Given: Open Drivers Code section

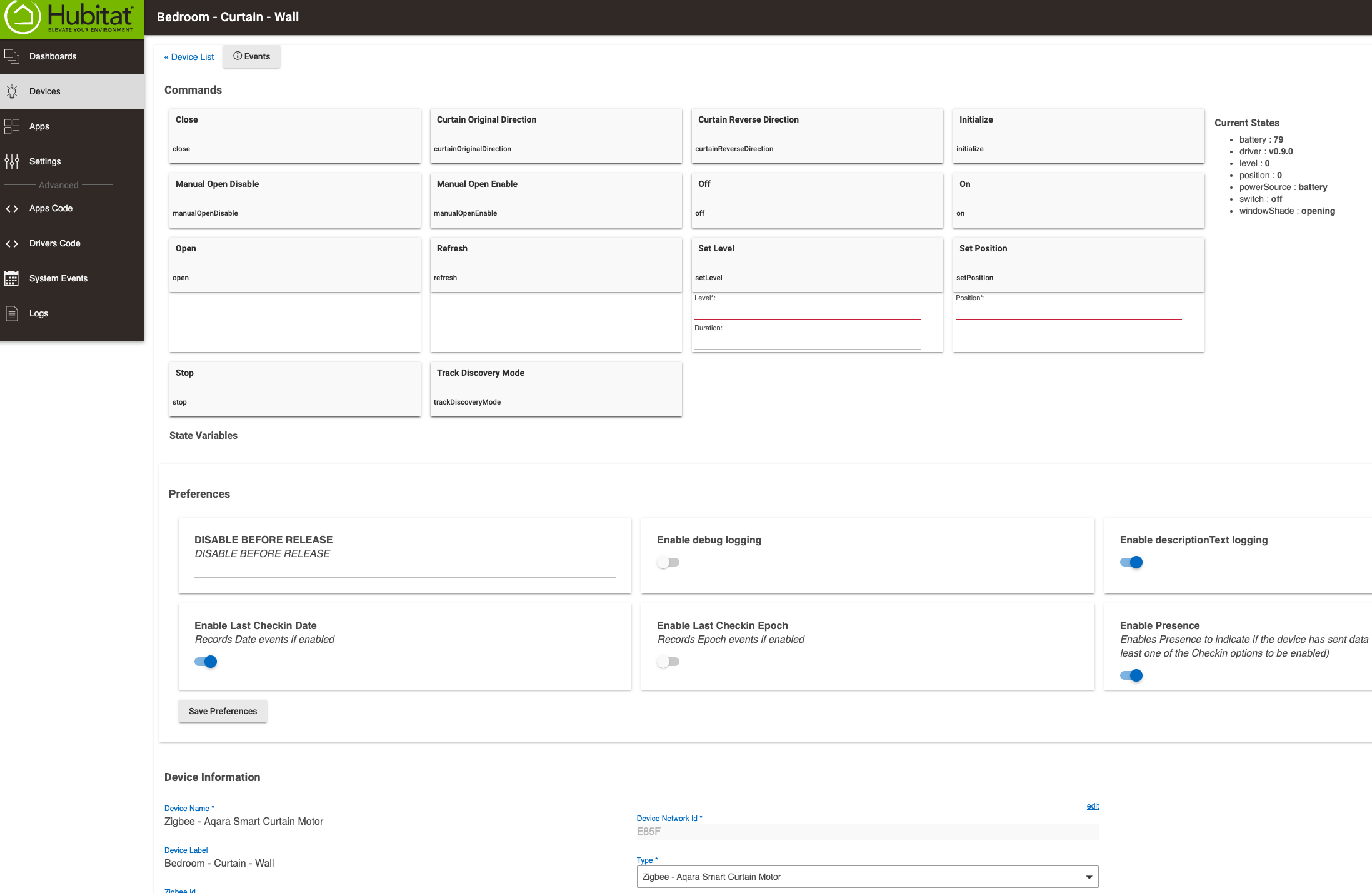Looking at the screenshot, I should point(72,243).
